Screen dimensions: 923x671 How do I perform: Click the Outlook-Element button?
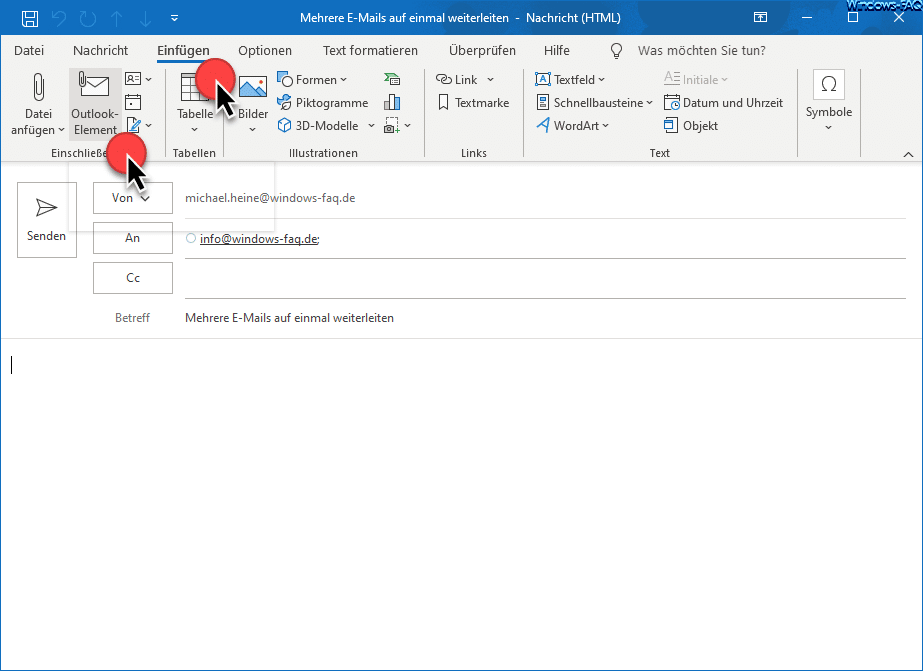pos(95,104)
